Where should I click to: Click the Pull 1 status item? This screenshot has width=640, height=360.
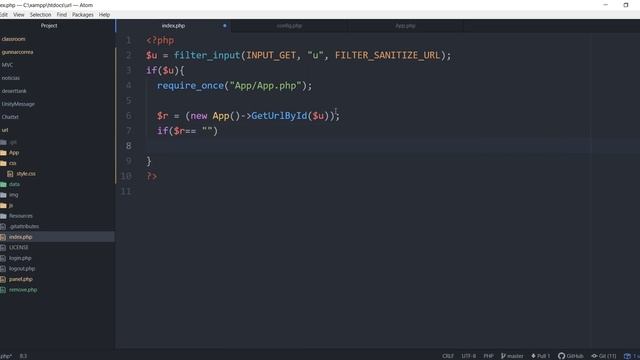click(x=540, y=356)
